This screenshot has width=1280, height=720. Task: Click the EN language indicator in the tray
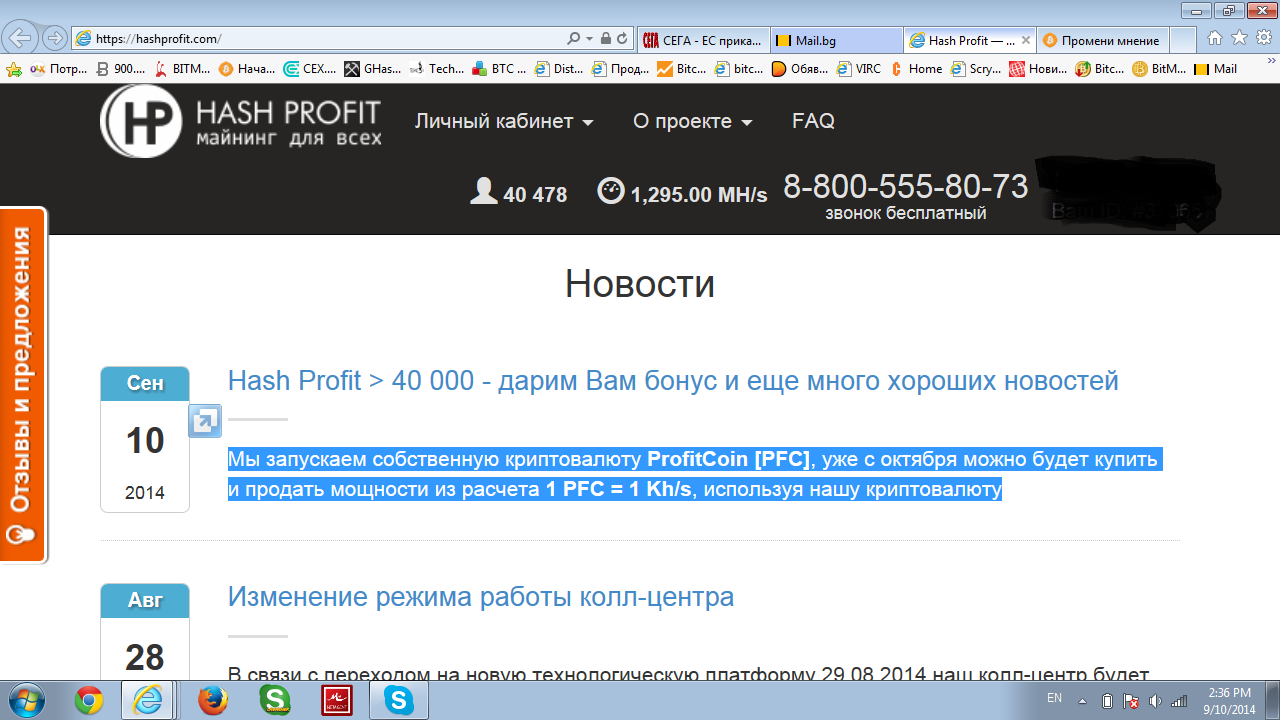1054,698
